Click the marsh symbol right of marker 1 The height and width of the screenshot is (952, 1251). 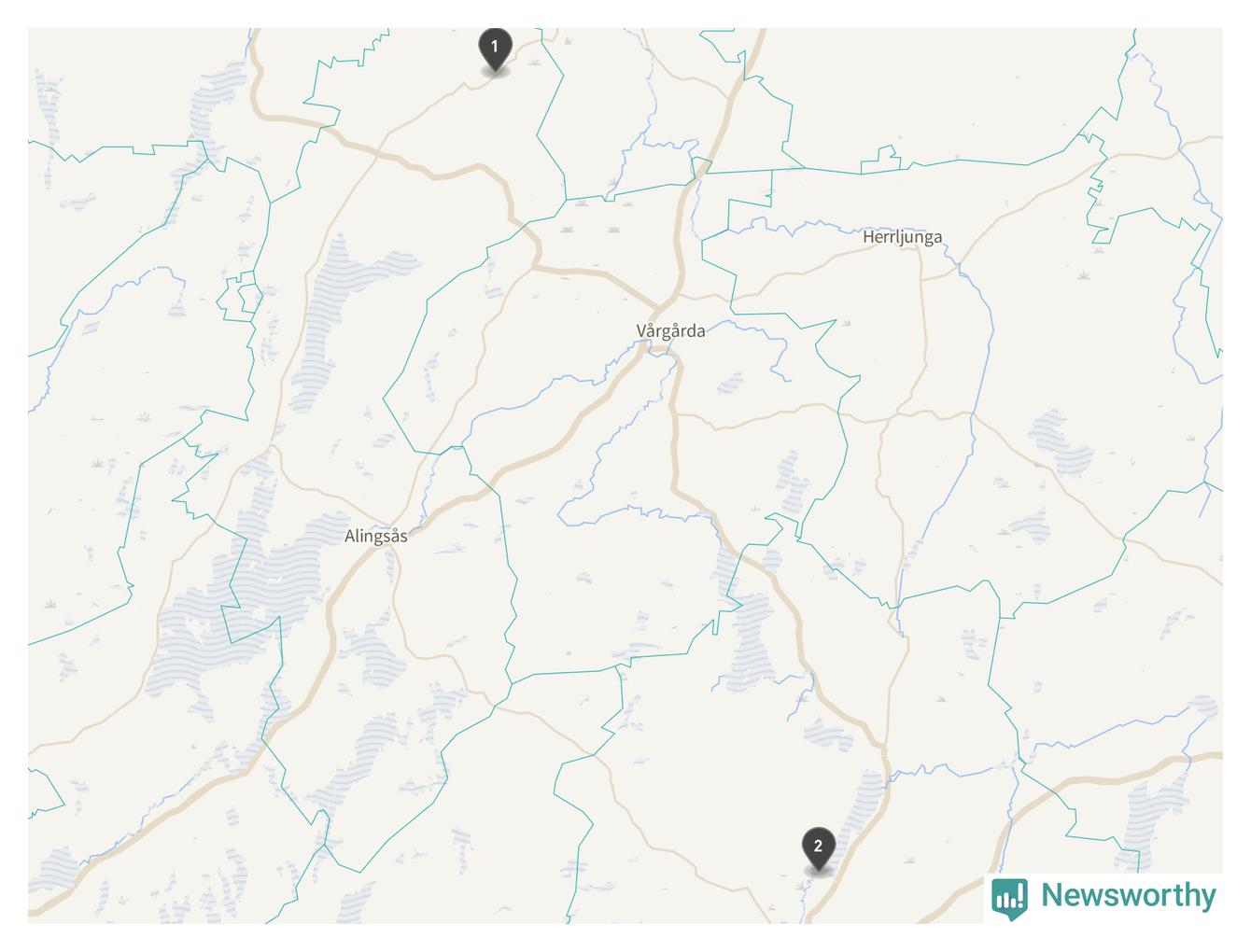pos(534,63)
